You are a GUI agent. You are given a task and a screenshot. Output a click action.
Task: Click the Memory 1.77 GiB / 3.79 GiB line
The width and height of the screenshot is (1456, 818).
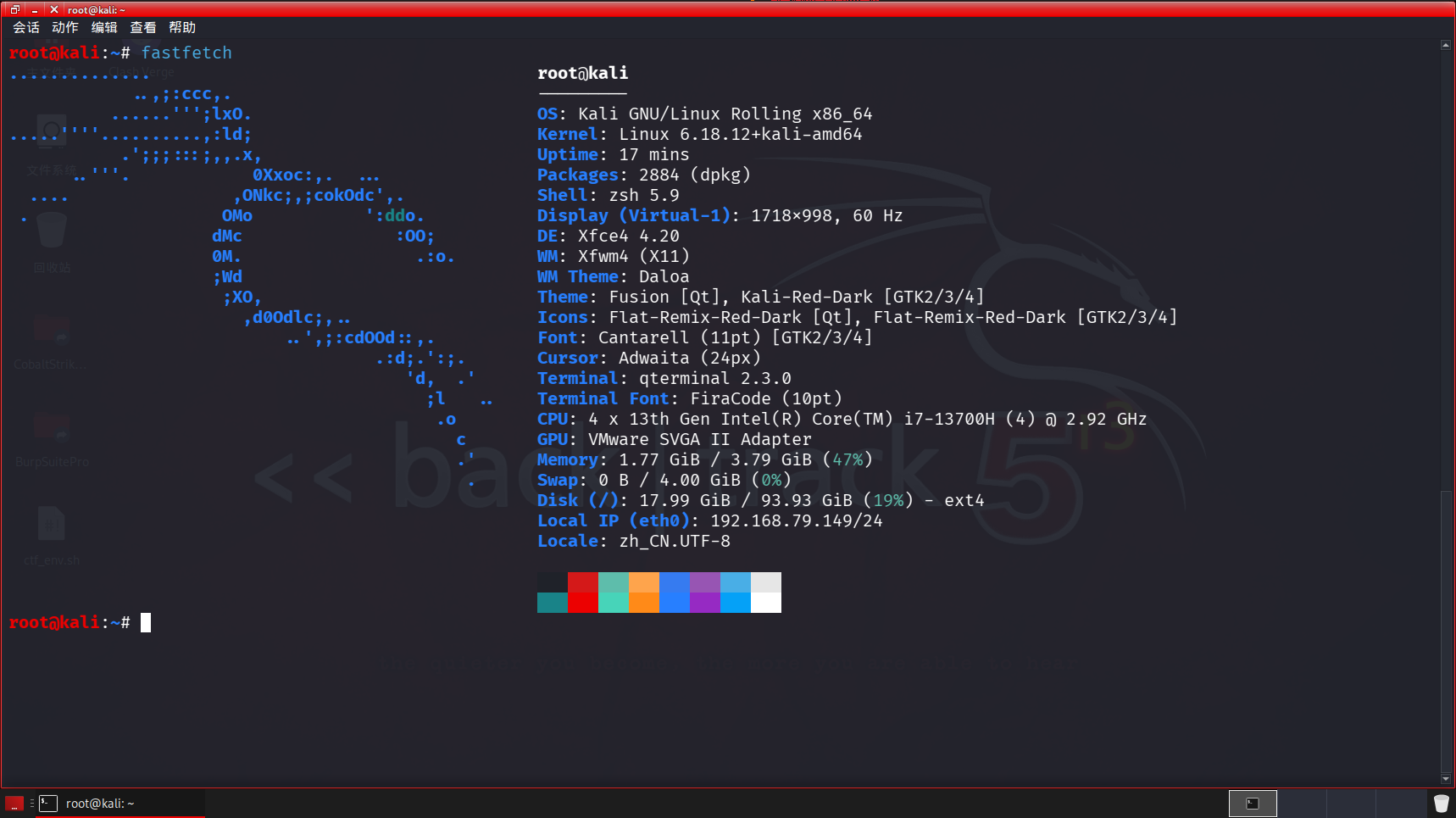click(x=704, y=459)
